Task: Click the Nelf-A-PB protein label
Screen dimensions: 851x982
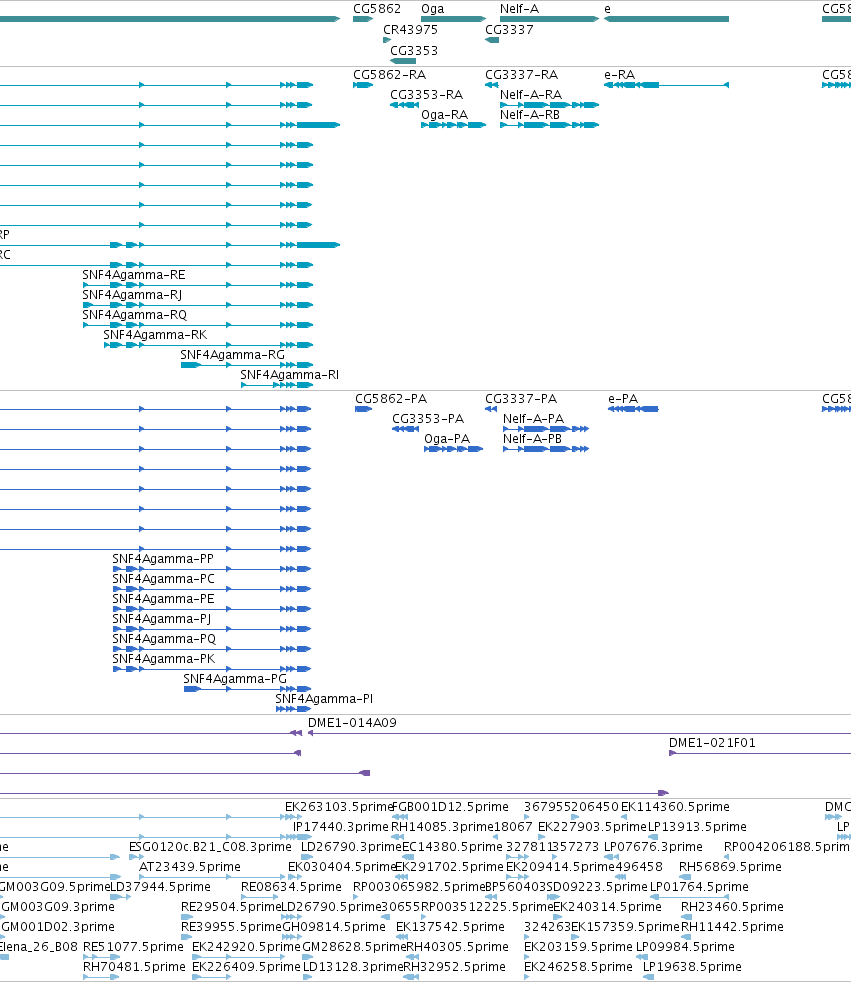Action: tap(532, 439)
